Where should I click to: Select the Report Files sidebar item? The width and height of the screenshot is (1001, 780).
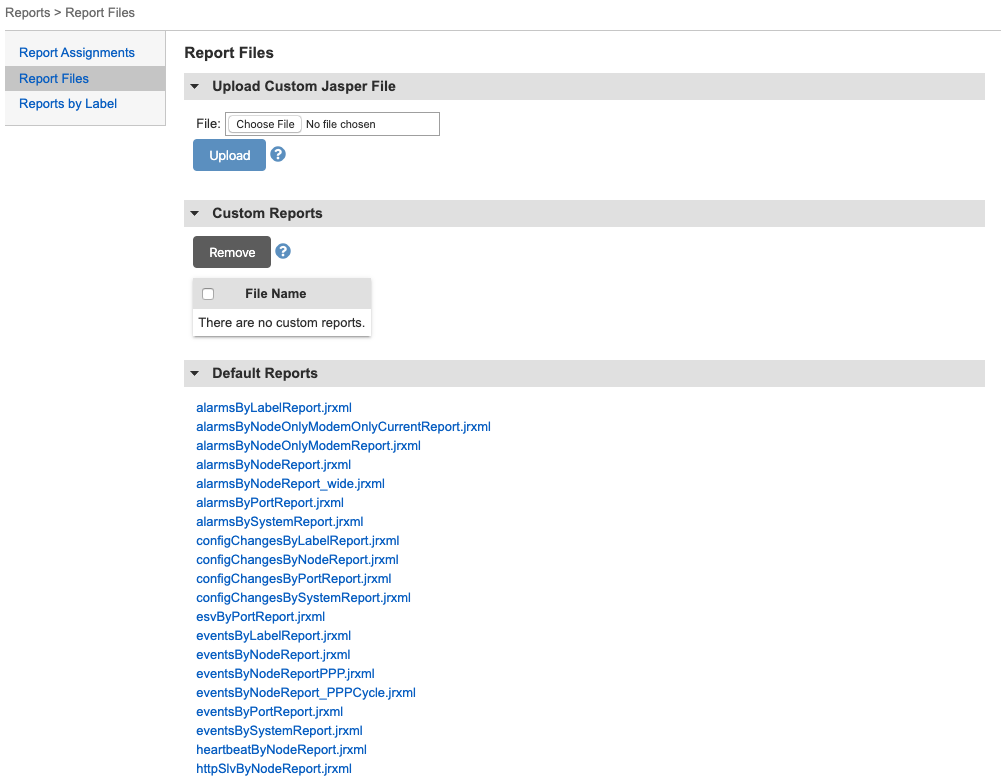tap(54, 79)
